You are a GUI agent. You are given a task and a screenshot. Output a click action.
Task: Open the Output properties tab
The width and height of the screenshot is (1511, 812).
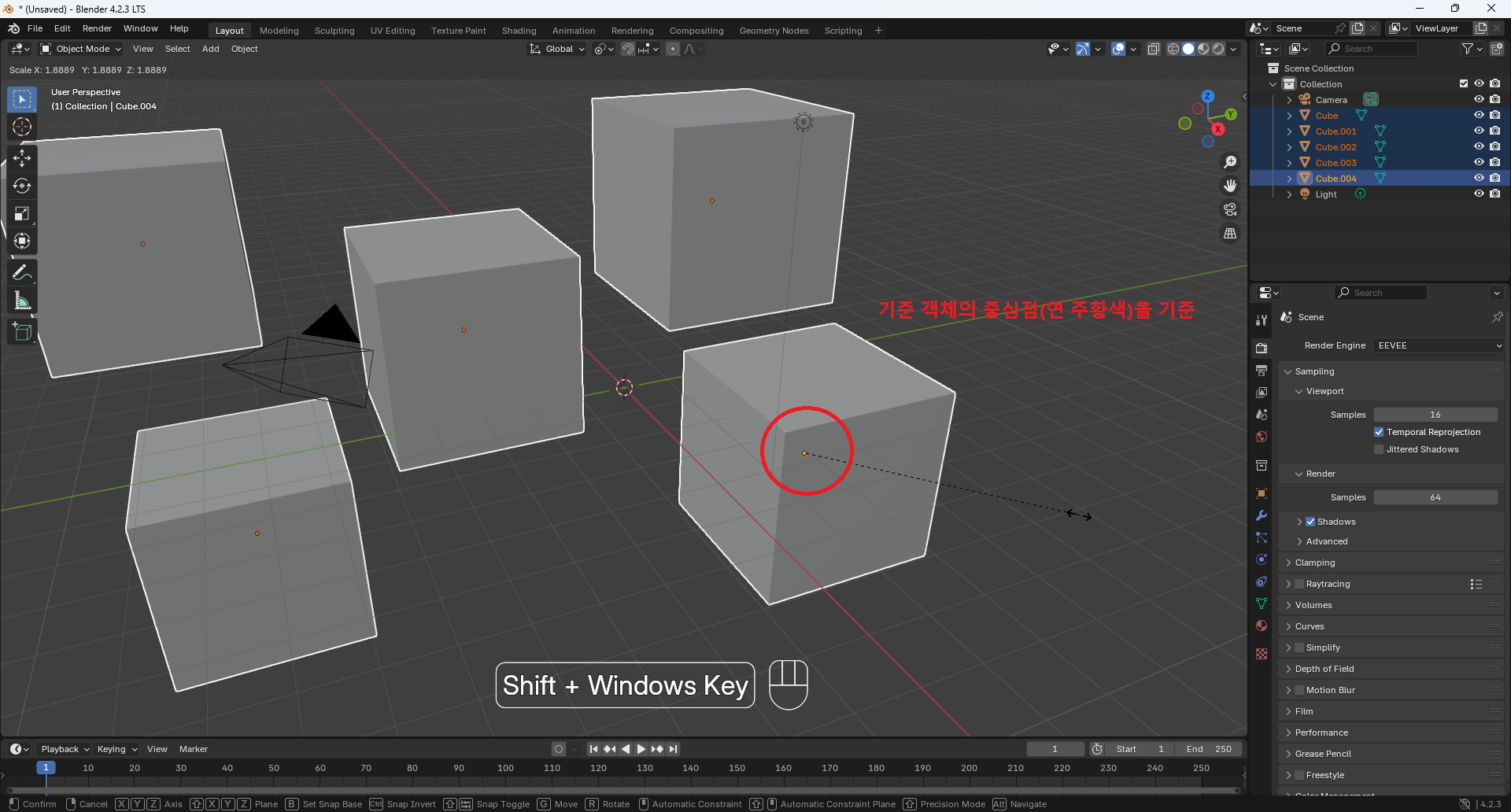[1262, 370]
